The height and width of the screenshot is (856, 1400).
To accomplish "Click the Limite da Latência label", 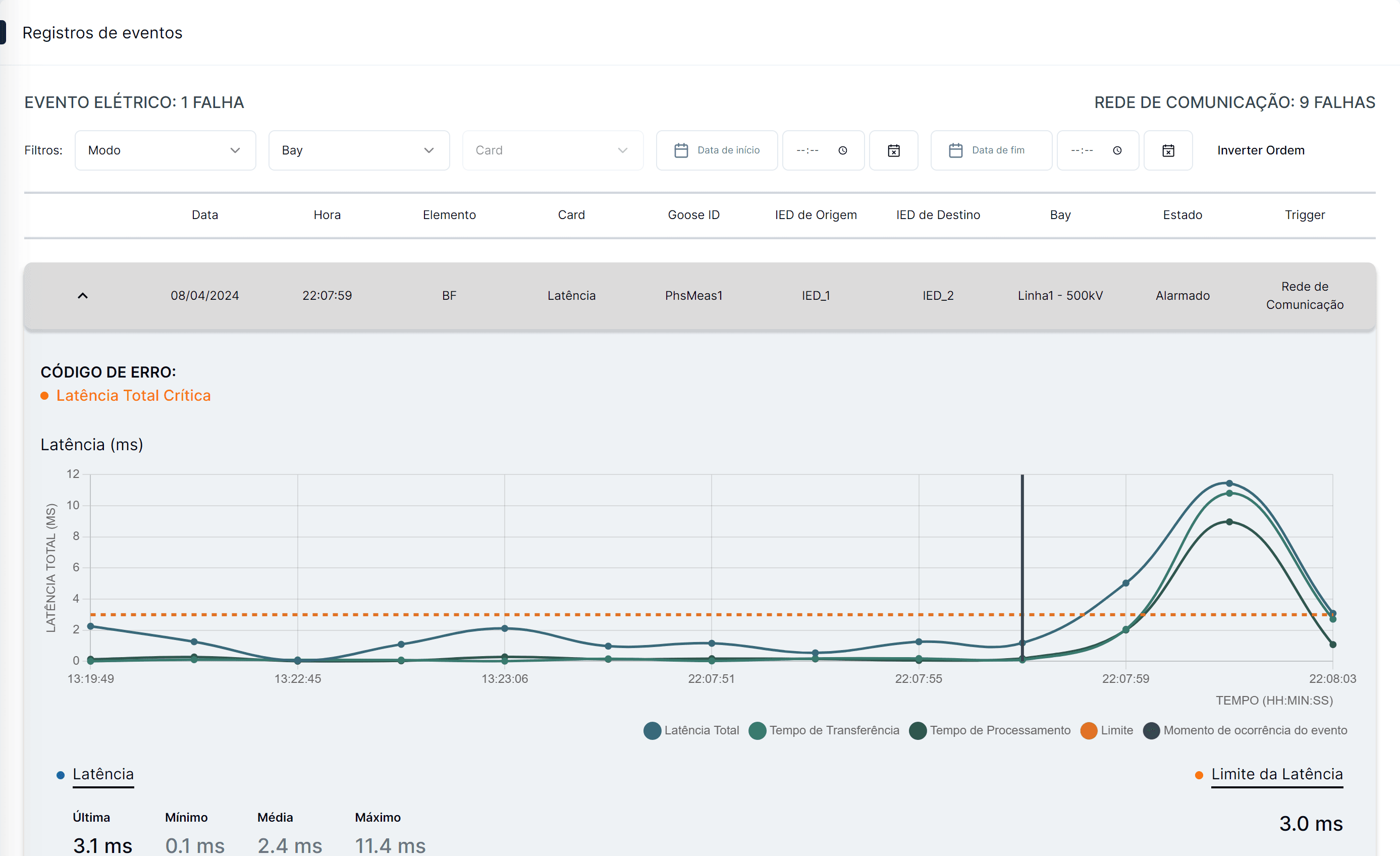I will click(1277, 774).
